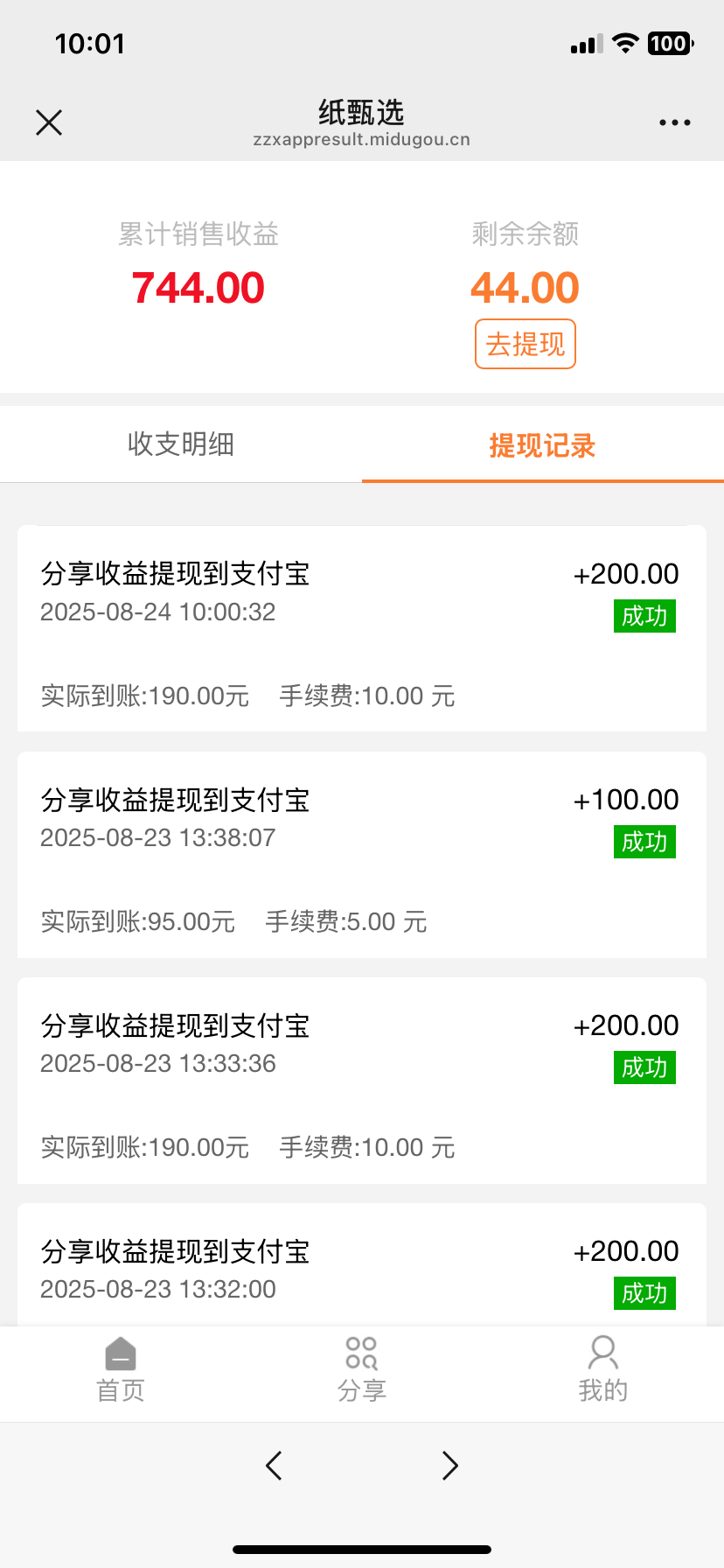Open the 分享 share tab icon
Image resolution: width=724 pixels, height=1568 pixels.
tap(361, 1354)
